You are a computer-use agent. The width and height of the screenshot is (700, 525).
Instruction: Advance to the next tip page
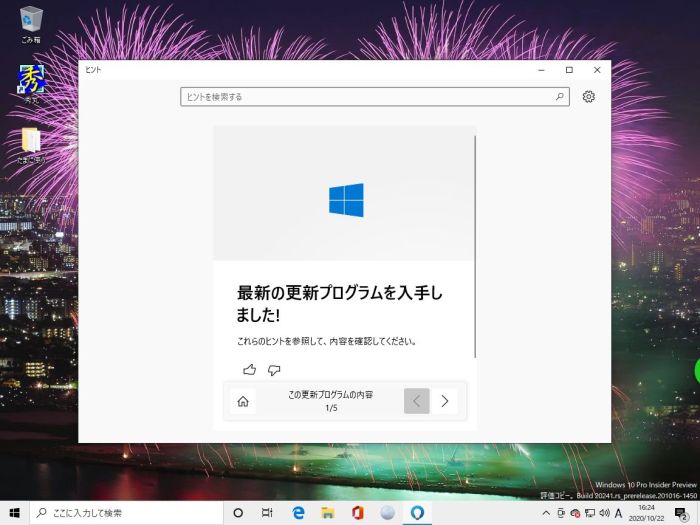point(445,401)
